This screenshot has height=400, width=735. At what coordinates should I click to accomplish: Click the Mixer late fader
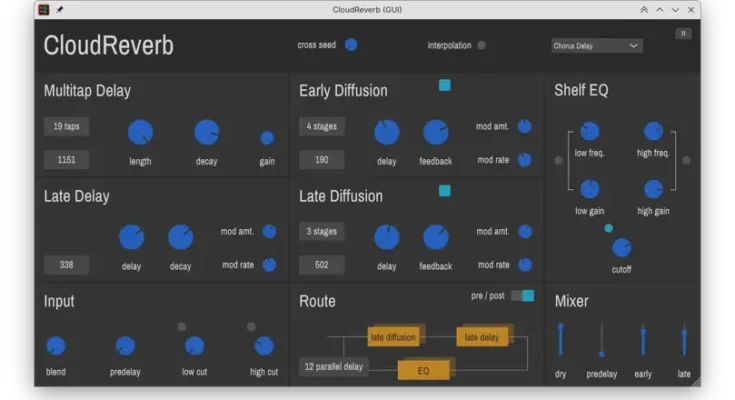click(684, 340)
